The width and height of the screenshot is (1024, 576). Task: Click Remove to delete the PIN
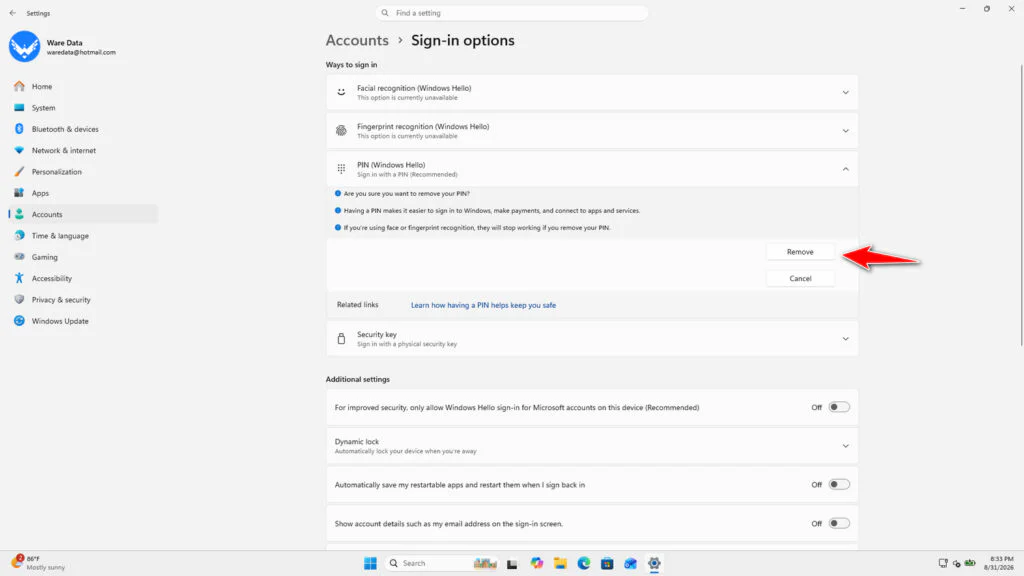[800, 252]
